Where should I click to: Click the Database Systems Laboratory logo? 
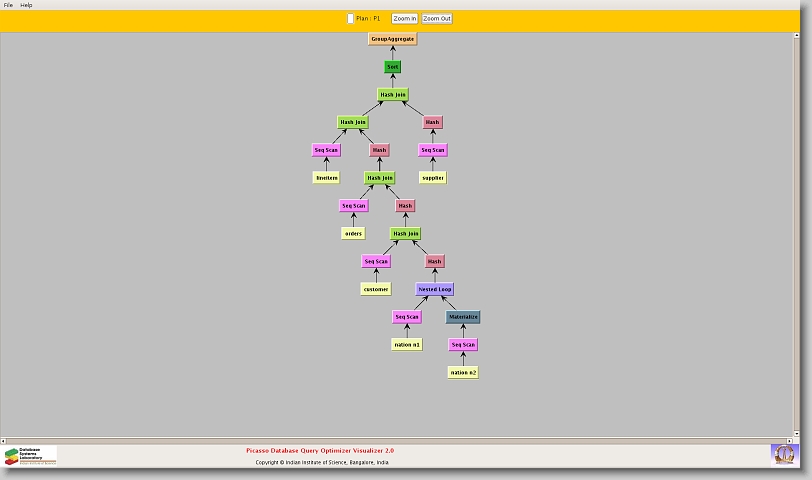(x=30, y=456)
